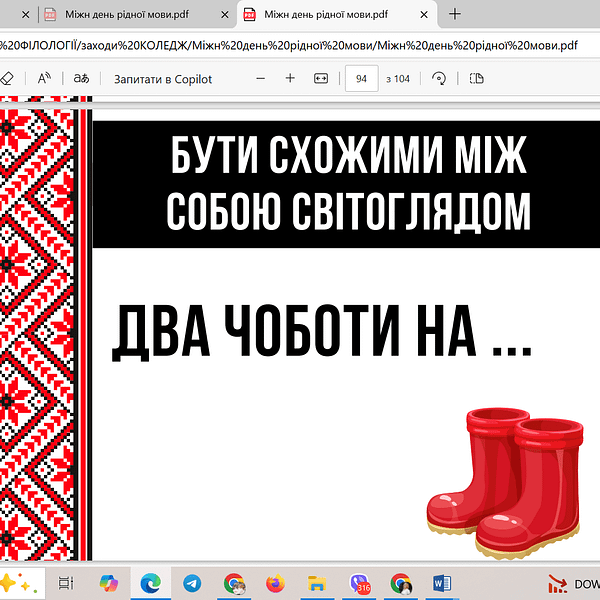Screen dimensions: 600x600
Task: Select the active 'Міжн день рідної мови.pdf' tab
Action: point(325,14)
